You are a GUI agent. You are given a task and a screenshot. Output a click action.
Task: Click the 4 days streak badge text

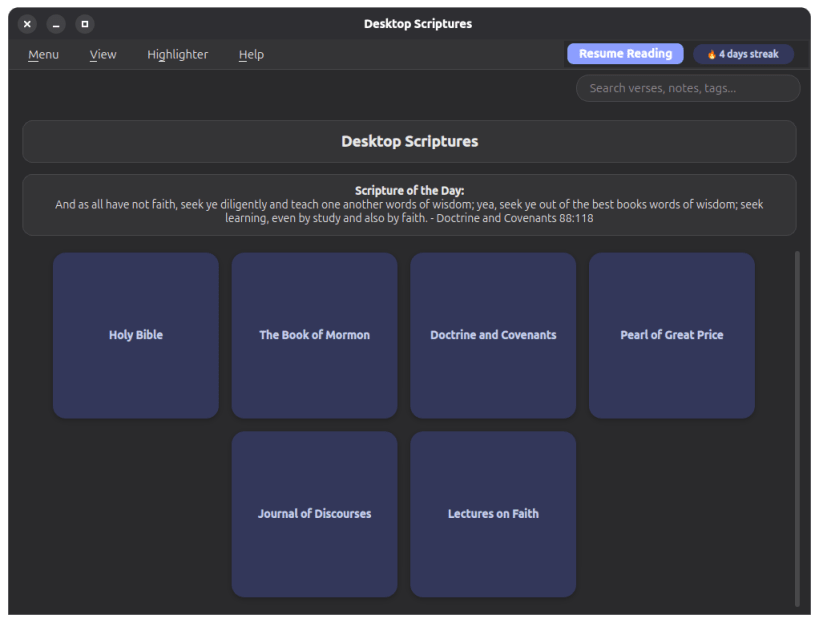click(x=748, y=54)
